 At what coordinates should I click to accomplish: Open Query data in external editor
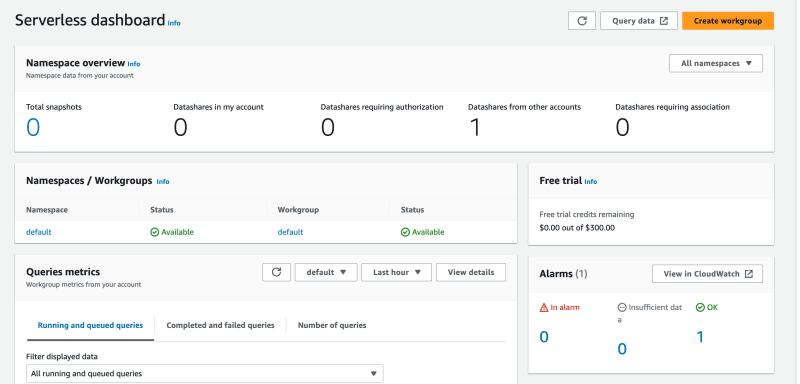pyautogui.click(x=639, y=21)
